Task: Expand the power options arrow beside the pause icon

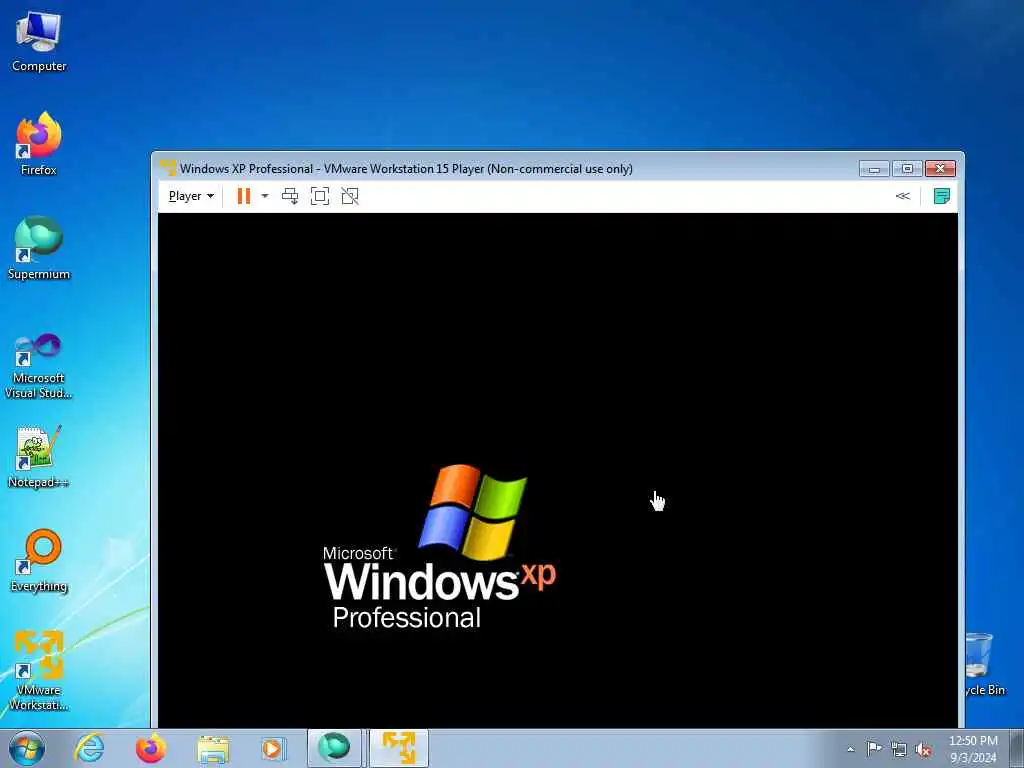Action: coord(264,196)
